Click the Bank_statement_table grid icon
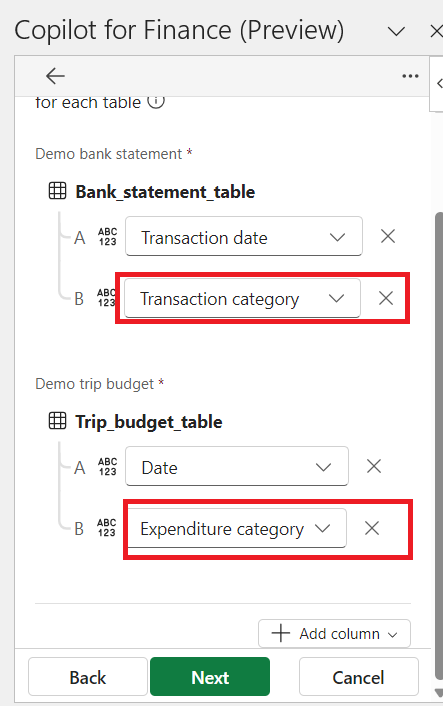 [57, 190]
